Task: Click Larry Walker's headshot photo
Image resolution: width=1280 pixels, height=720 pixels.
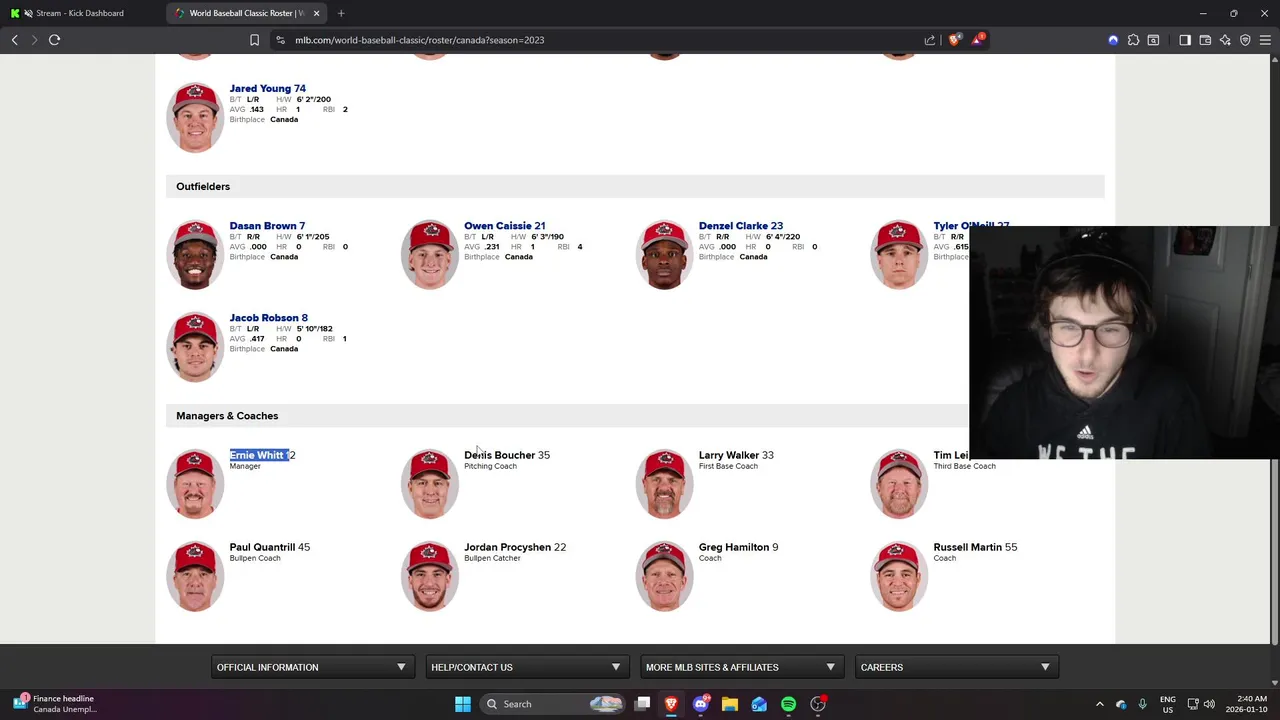Action: pos(664,484)
